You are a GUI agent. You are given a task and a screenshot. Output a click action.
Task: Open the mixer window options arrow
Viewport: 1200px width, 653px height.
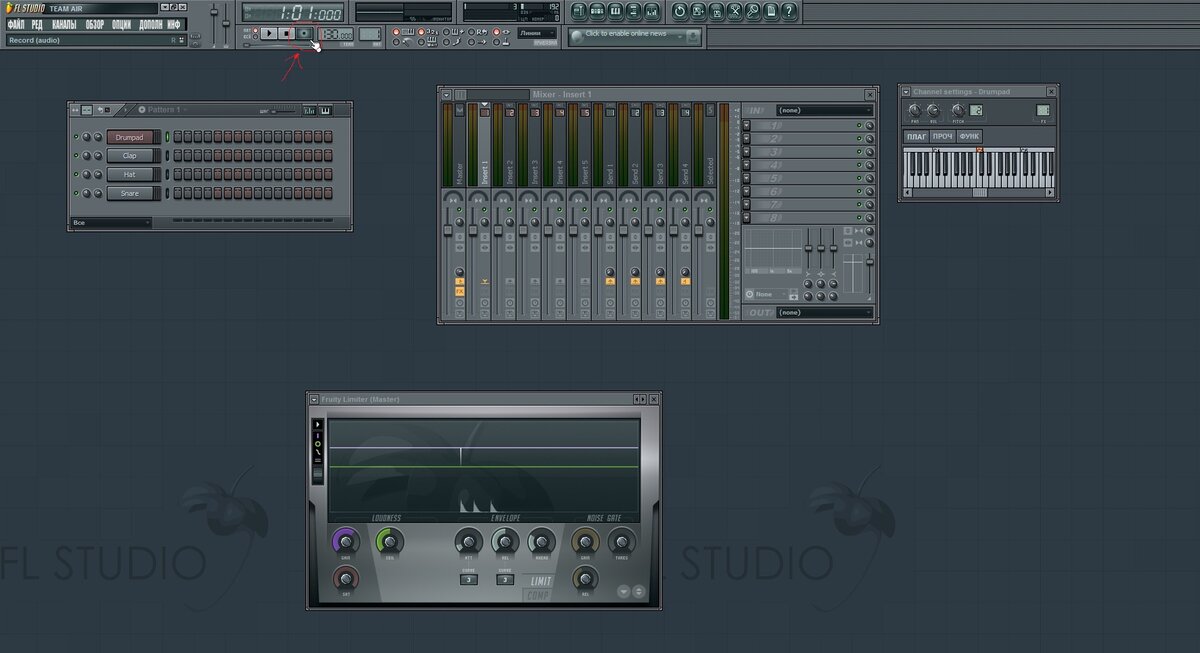tap(446, 95)
